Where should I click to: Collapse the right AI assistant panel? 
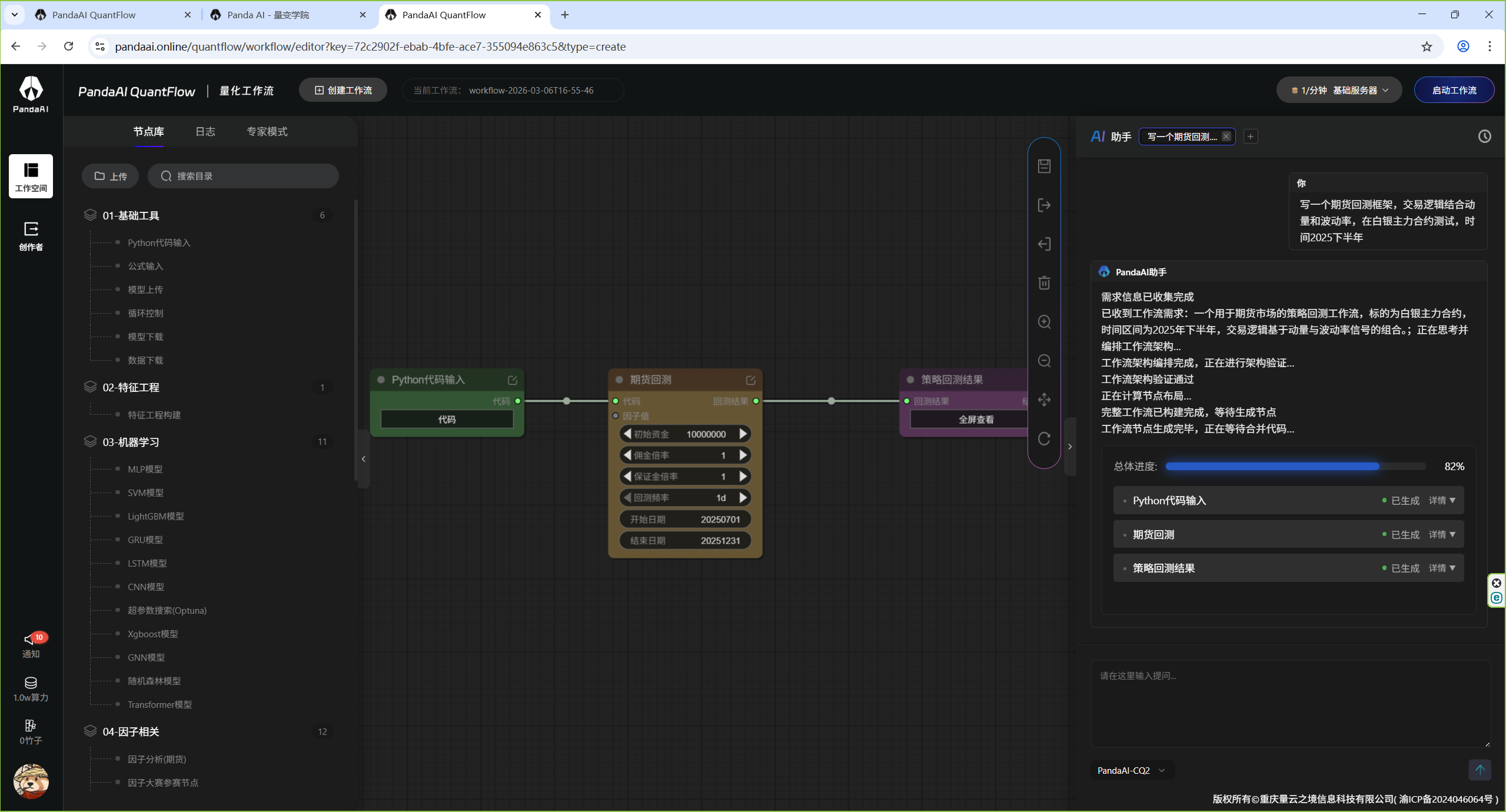tap(1070, 447)
